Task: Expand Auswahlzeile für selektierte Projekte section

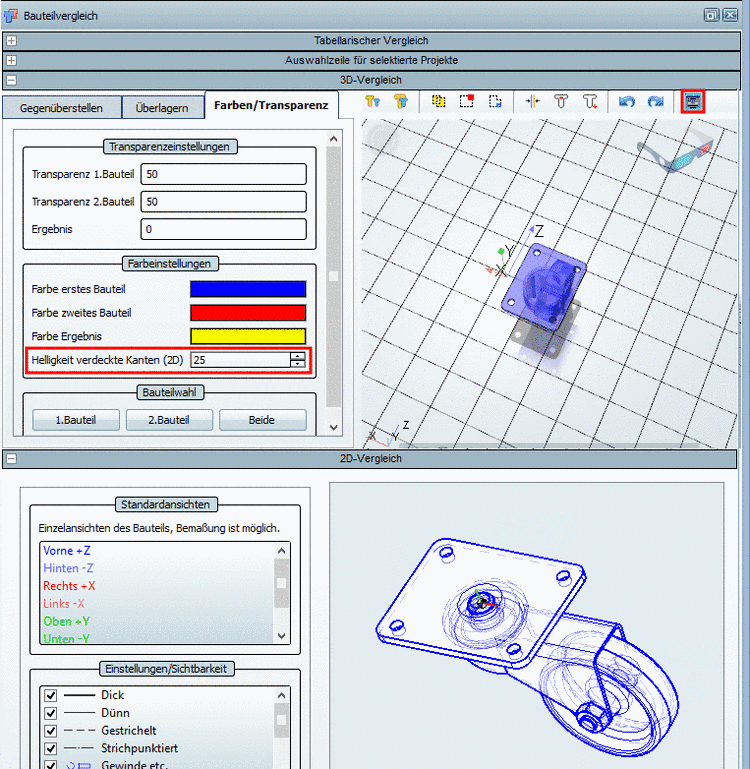Action: pyautogui.click(x=11, y=60)
